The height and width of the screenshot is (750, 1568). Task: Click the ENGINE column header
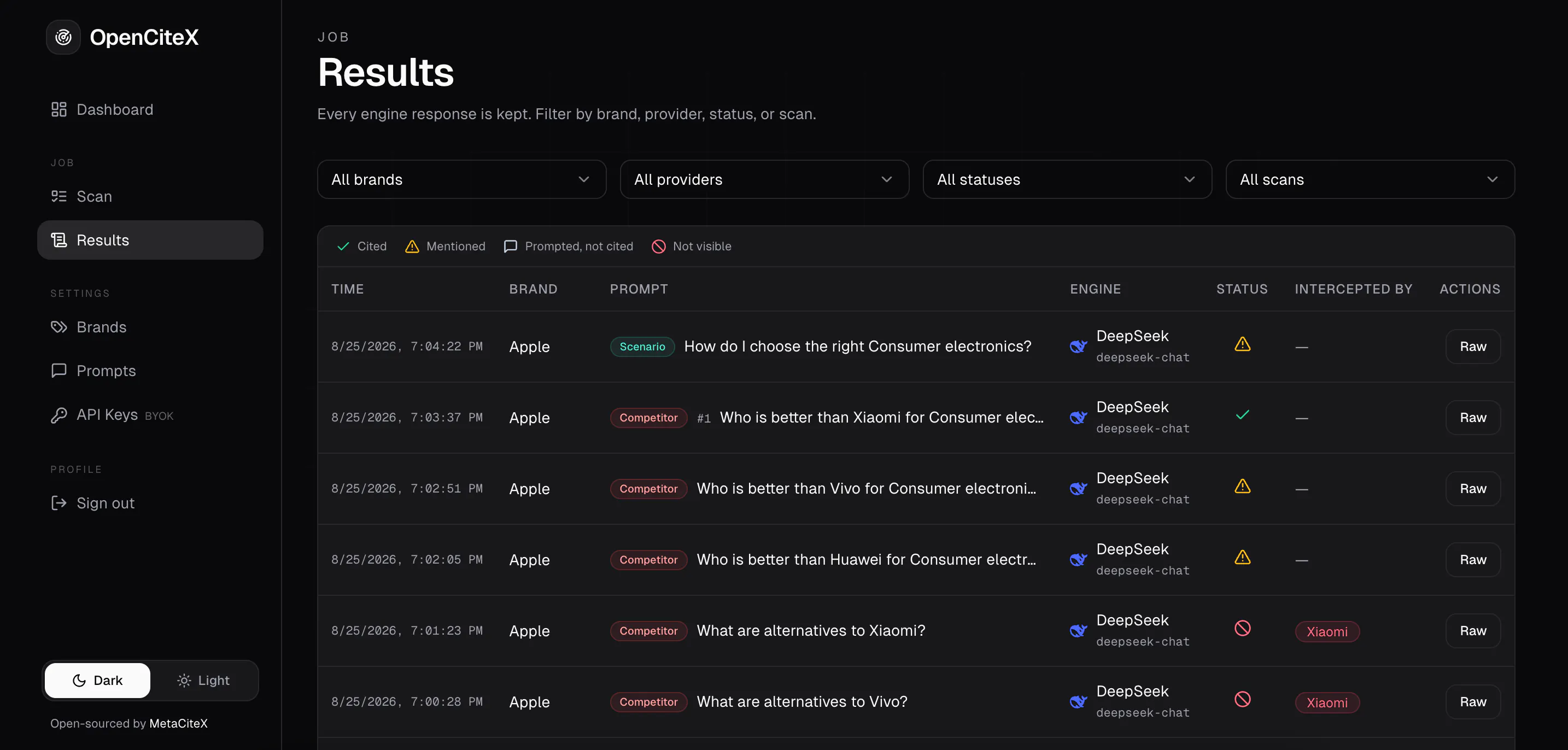point(1096,289)
